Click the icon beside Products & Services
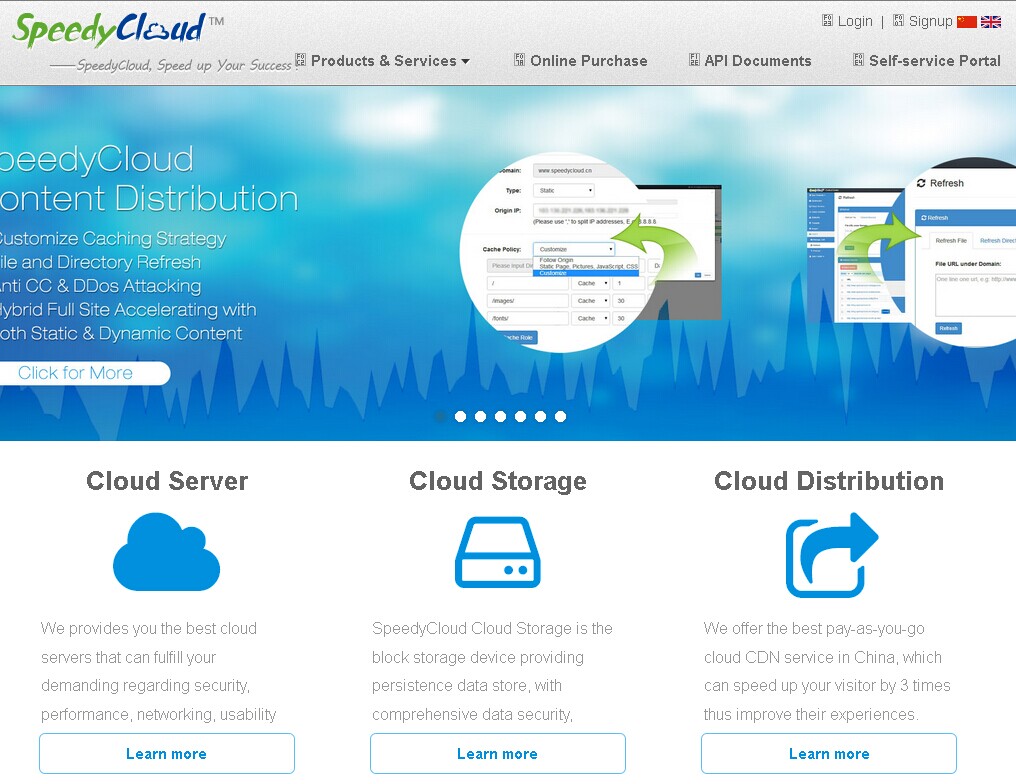 (x=301, y=60)
